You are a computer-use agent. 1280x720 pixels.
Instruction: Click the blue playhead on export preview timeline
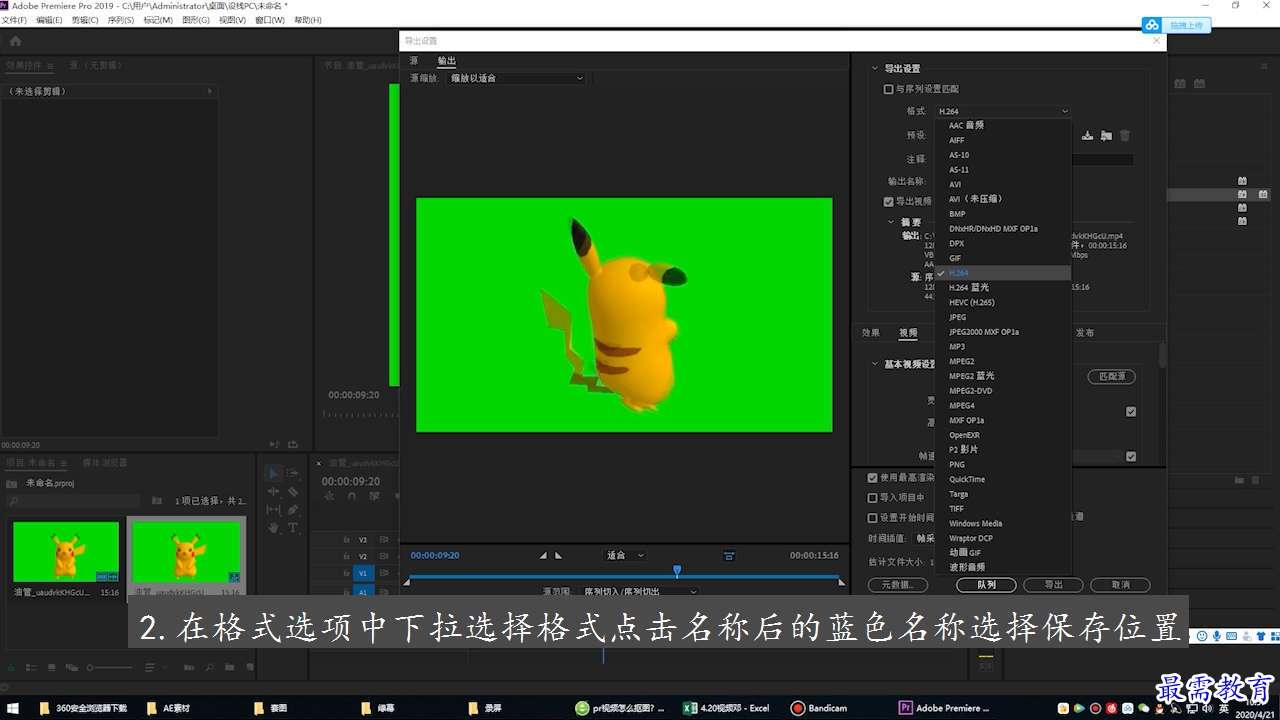(677, 571)
